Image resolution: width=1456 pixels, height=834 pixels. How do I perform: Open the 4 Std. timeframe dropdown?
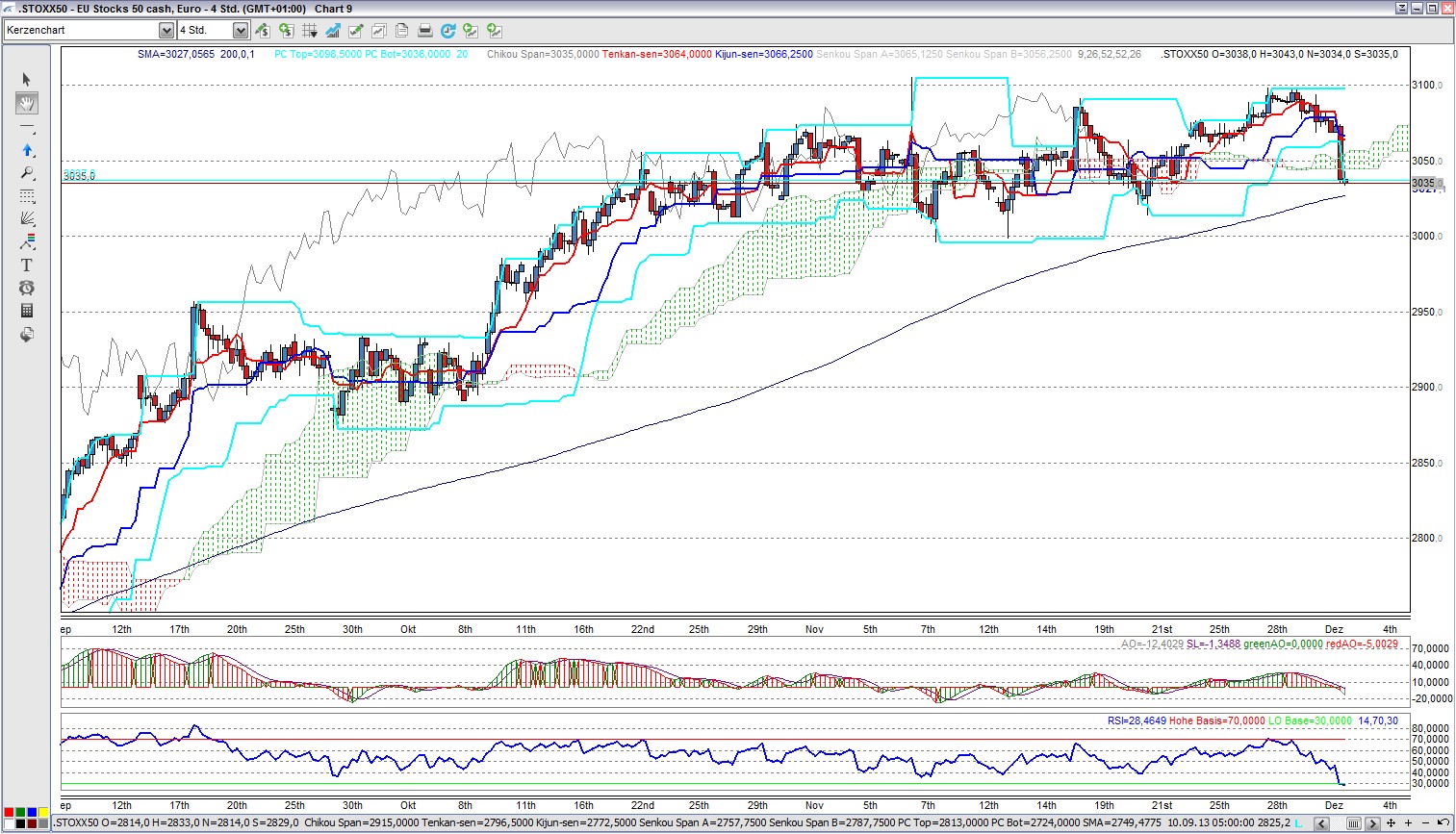pos(241,31)
